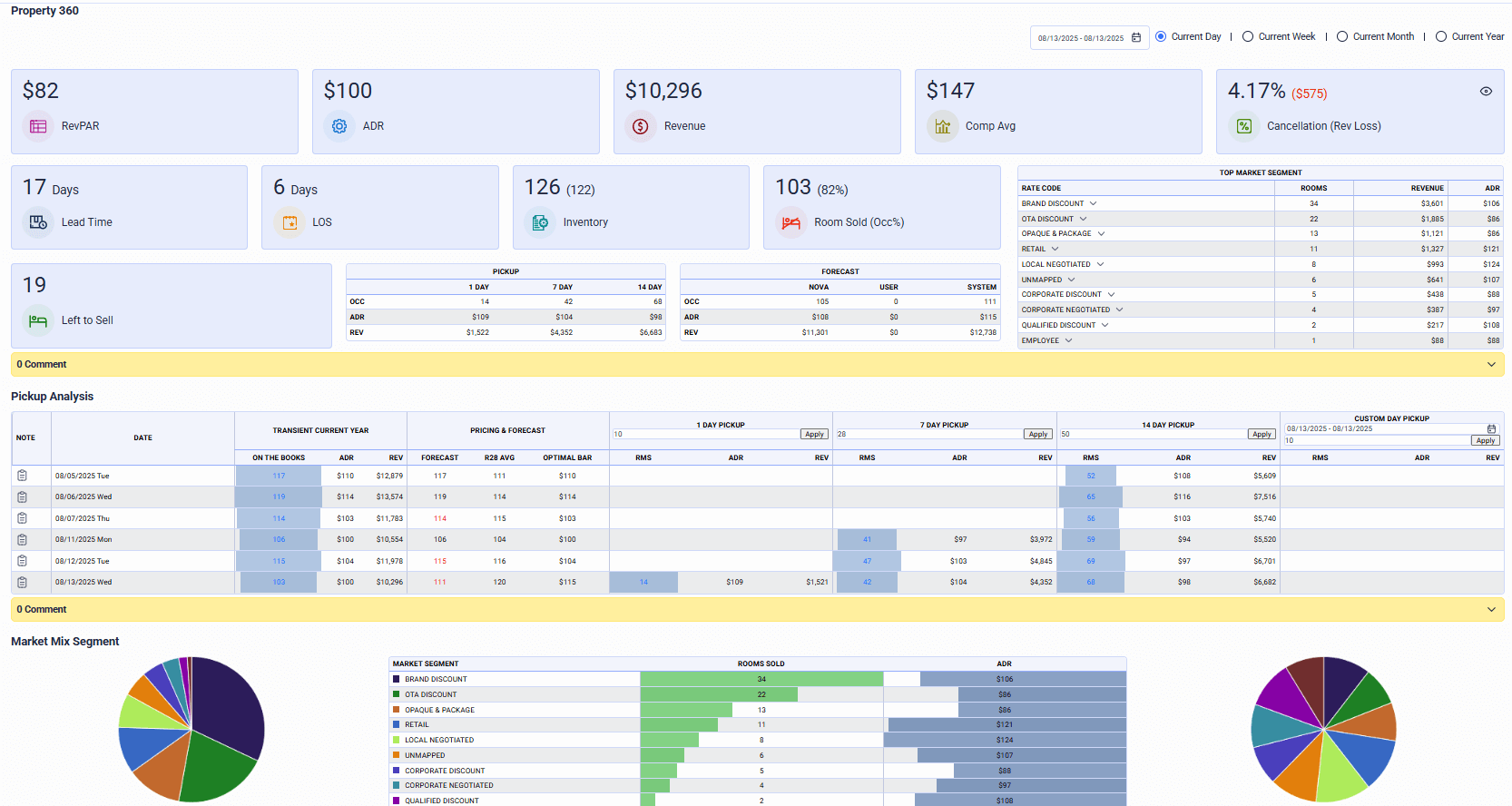Select the Current Month radio button
This screenshot has height=806, width=1512.
point(1342,36)
